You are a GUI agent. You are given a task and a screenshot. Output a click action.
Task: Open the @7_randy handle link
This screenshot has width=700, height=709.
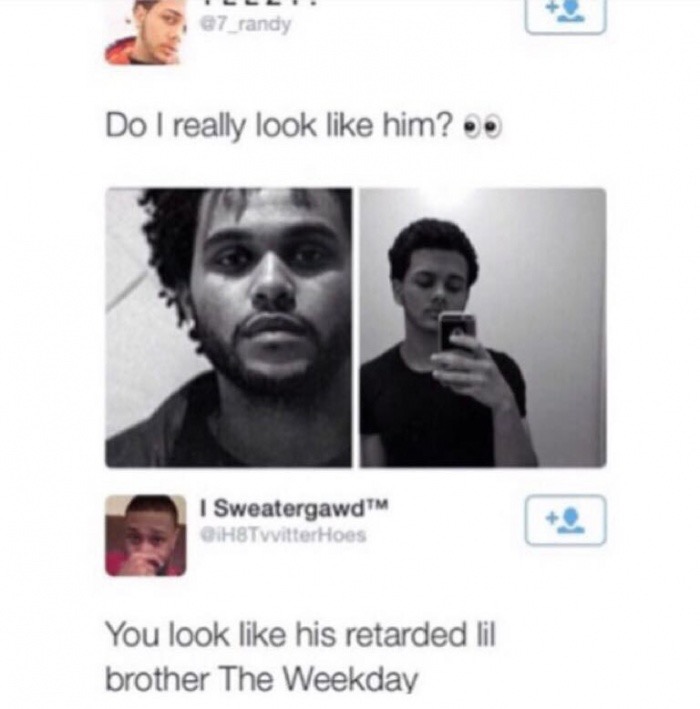(246, 24)
